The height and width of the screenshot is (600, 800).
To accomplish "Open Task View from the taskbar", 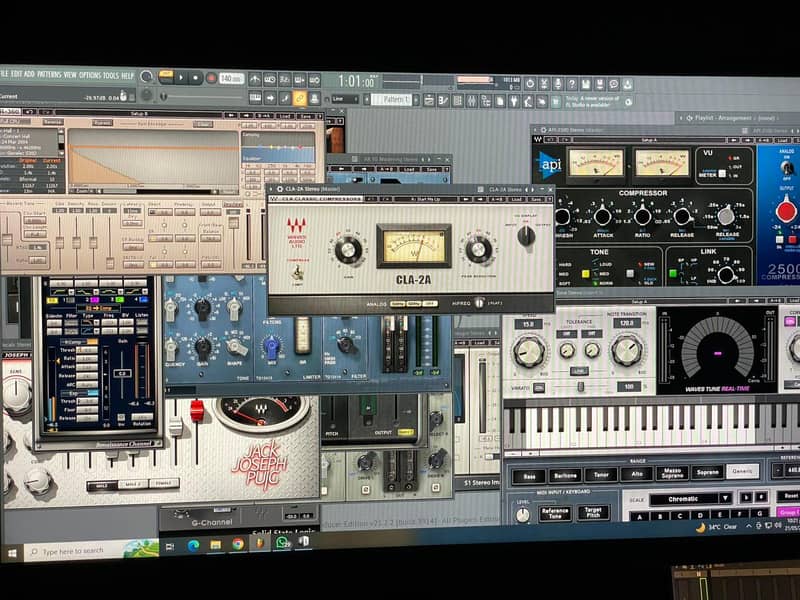I will click(x=170, y=546).
